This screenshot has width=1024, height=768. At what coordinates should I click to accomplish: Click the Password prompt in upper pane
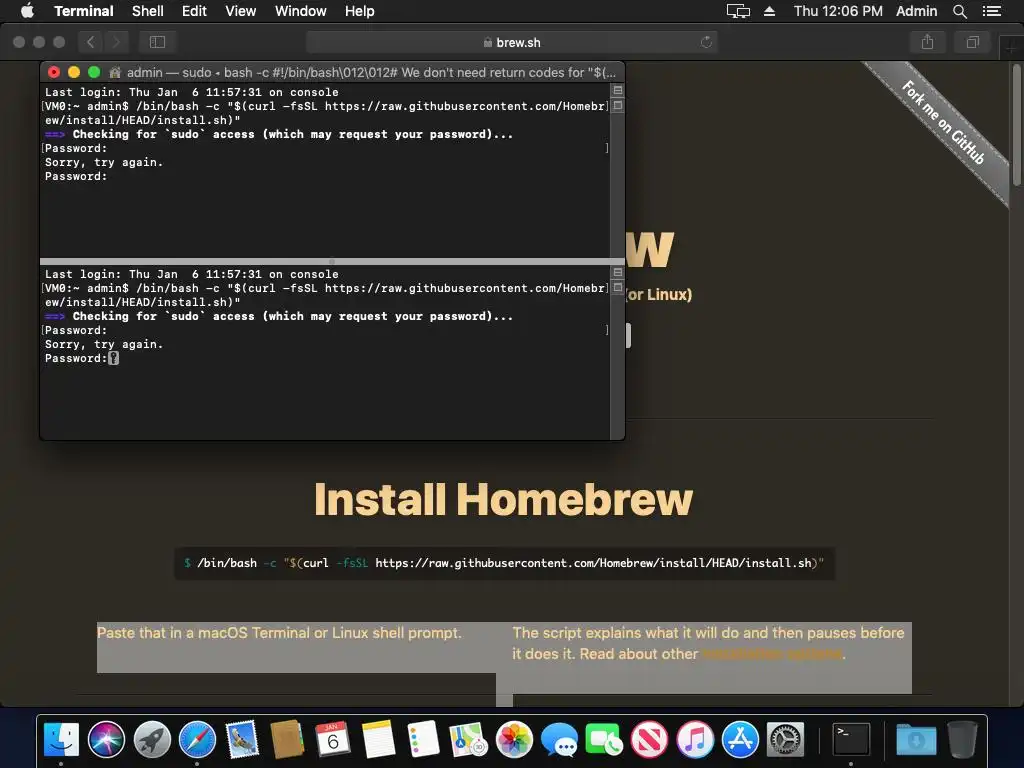(76, 176)
